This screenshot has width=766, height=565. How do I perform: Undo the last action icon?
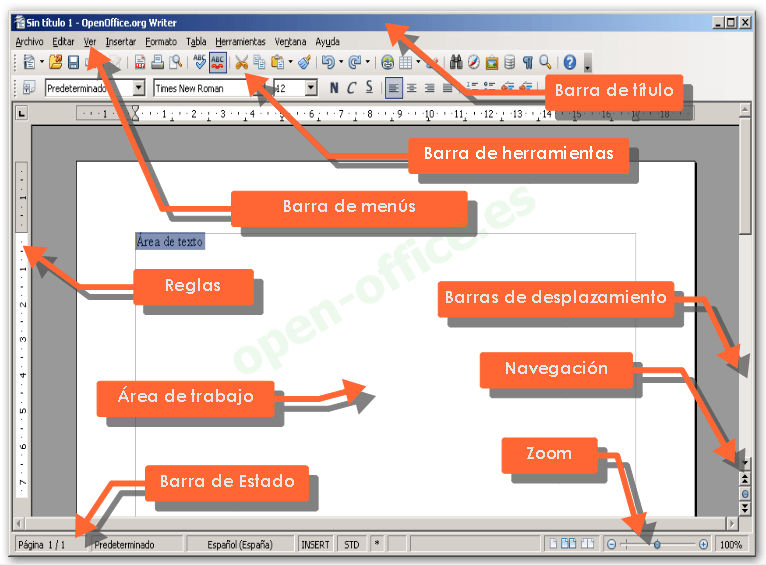tap(328, 62)
